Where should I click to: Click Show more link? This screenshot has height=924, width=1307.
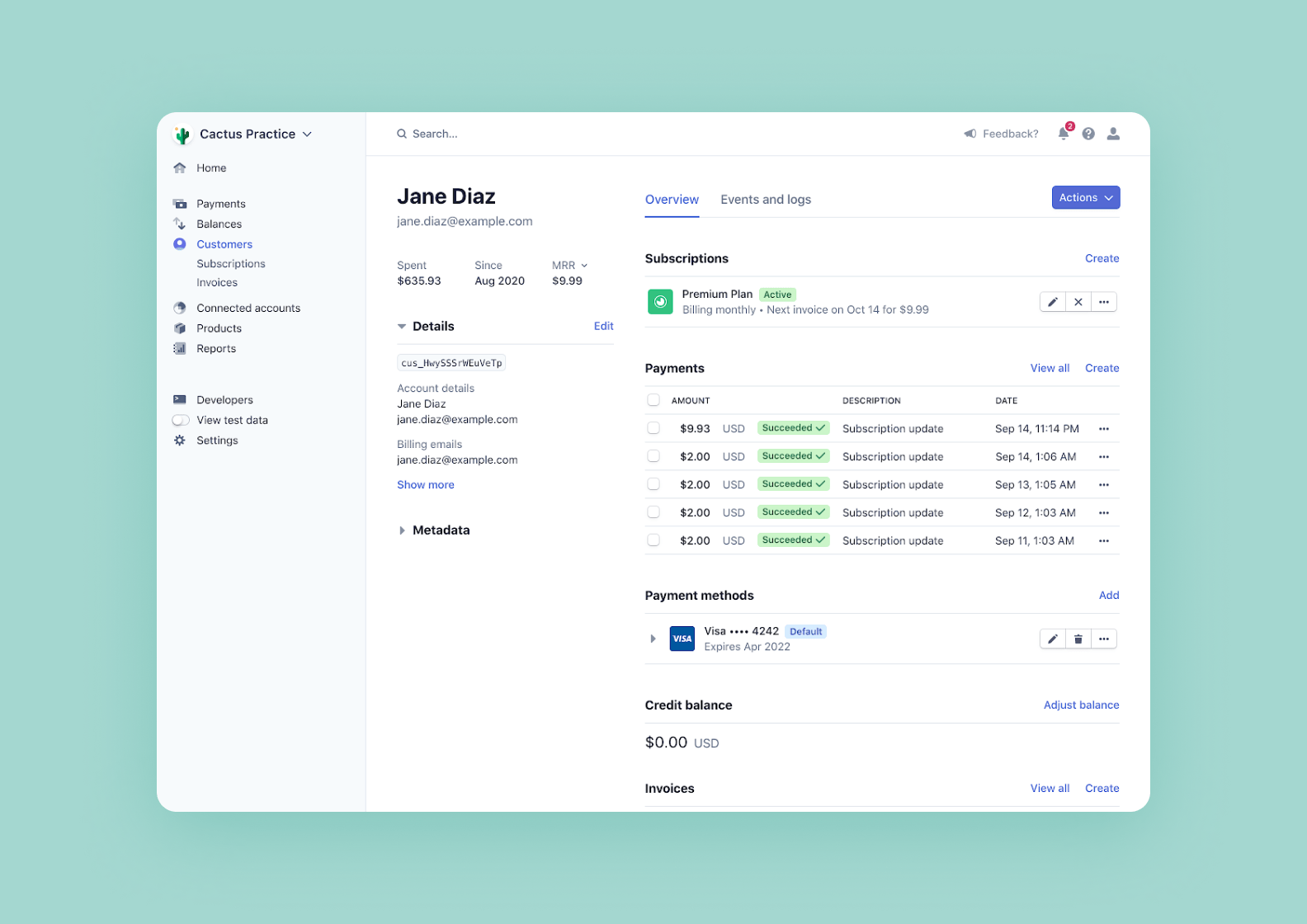pos(426,485)
